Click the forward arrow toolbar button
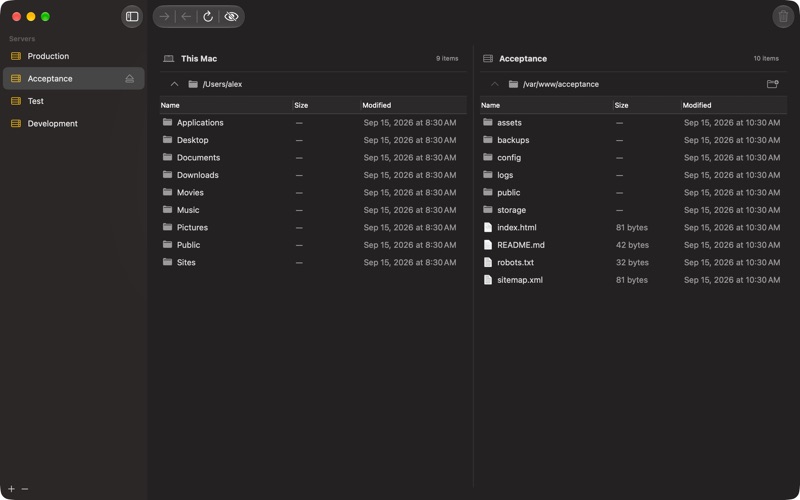800x500 pixels. (x=164, y=17)
